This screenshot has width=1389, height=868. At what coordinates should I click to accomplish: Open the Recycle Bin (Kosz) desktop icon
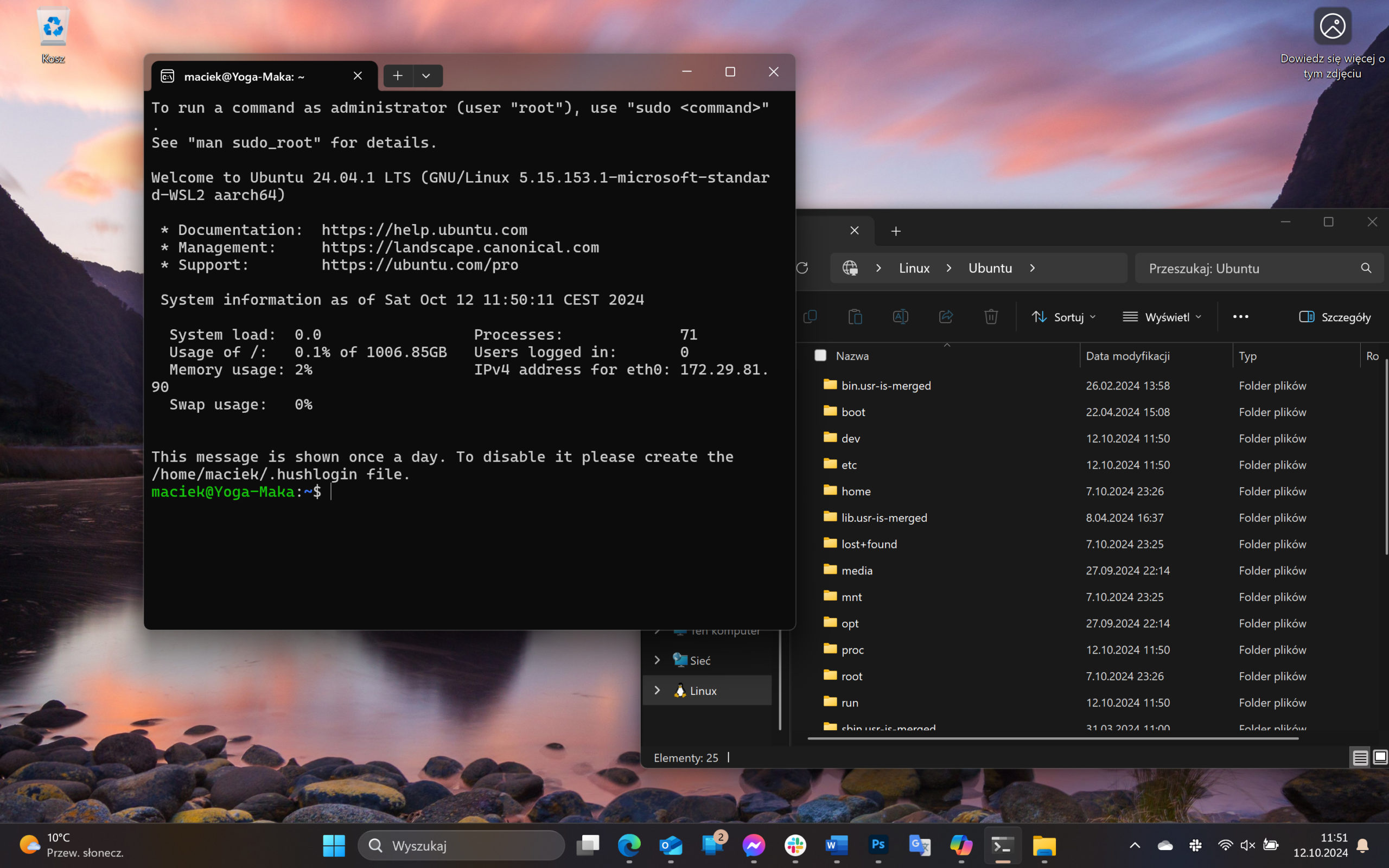[53, 34]
